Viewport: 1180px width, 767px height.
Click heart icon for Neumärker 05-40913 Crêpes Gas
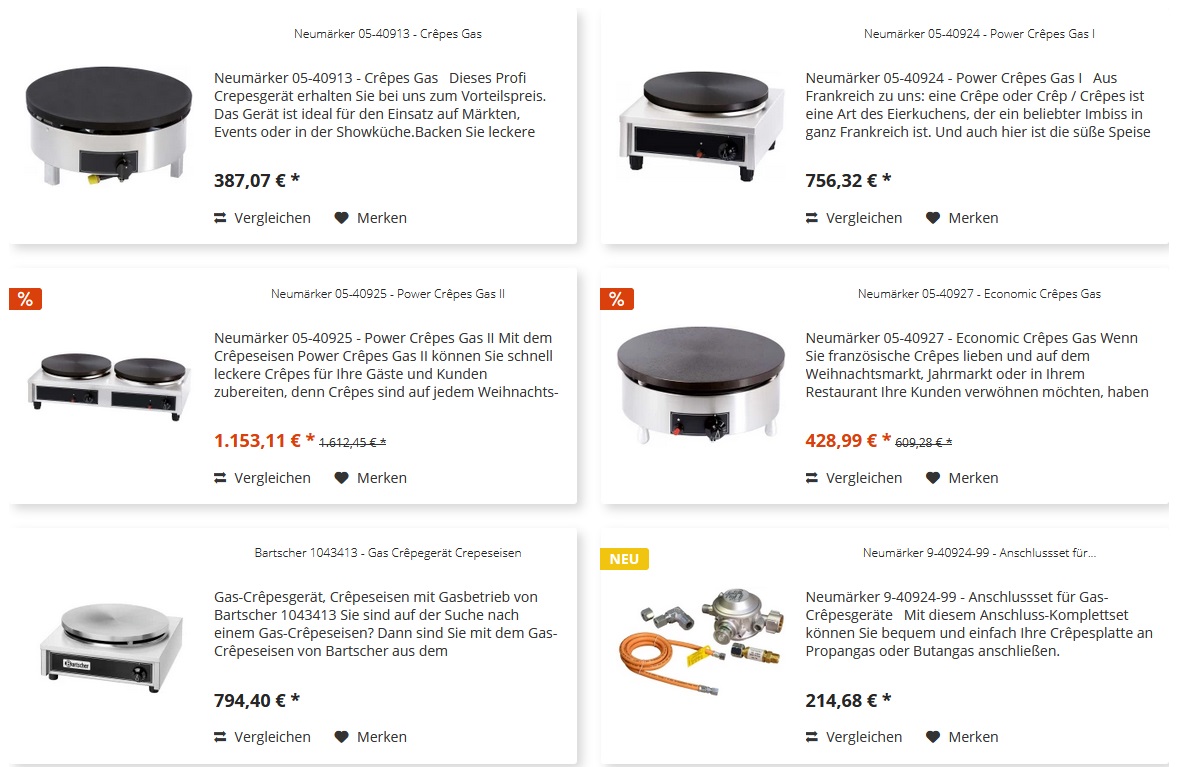tap(341, 218)
